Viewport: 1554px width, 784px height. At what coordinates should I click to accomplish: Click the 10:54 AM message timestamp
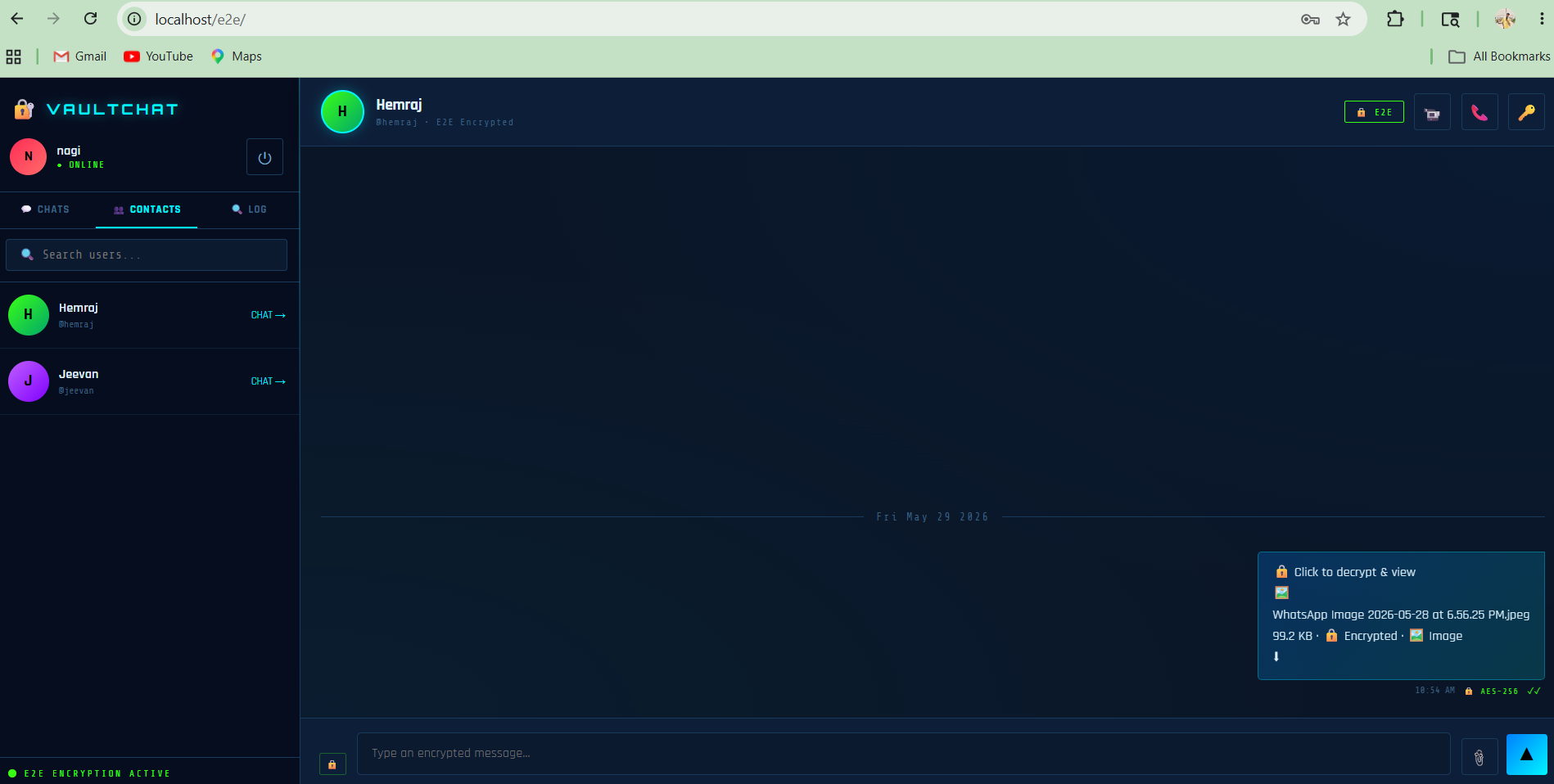1434,691
